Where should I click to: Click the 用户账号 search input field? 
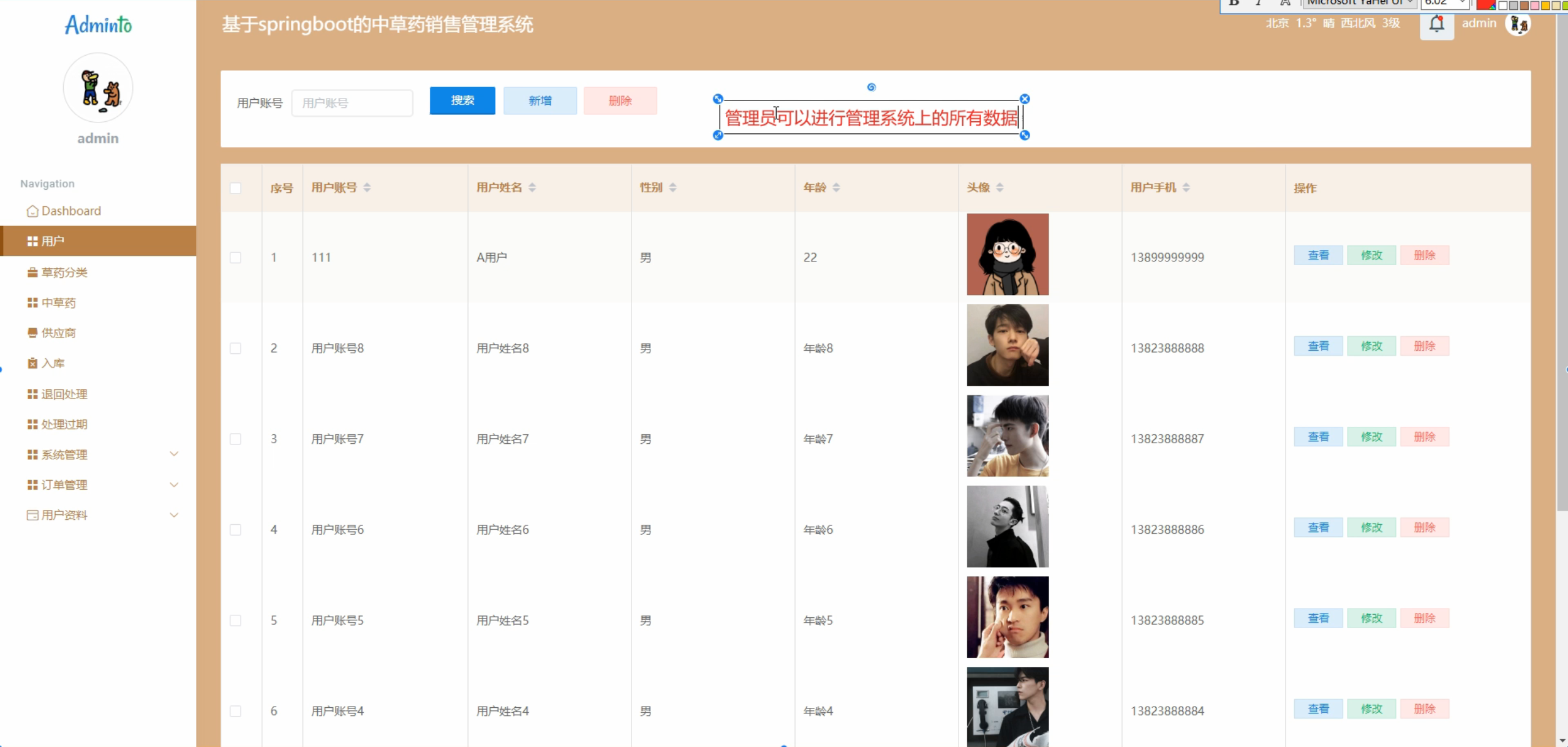pyautogui.click(x=352, y=103)
